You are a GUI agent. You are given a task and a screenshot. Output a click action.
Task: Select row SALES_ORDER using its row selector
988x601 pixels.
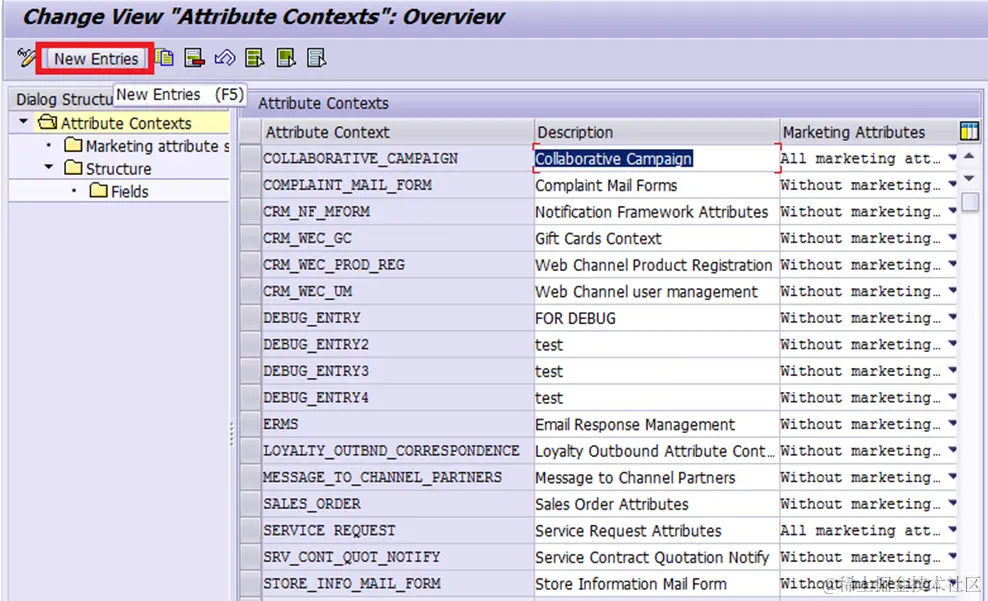point(251,504)
